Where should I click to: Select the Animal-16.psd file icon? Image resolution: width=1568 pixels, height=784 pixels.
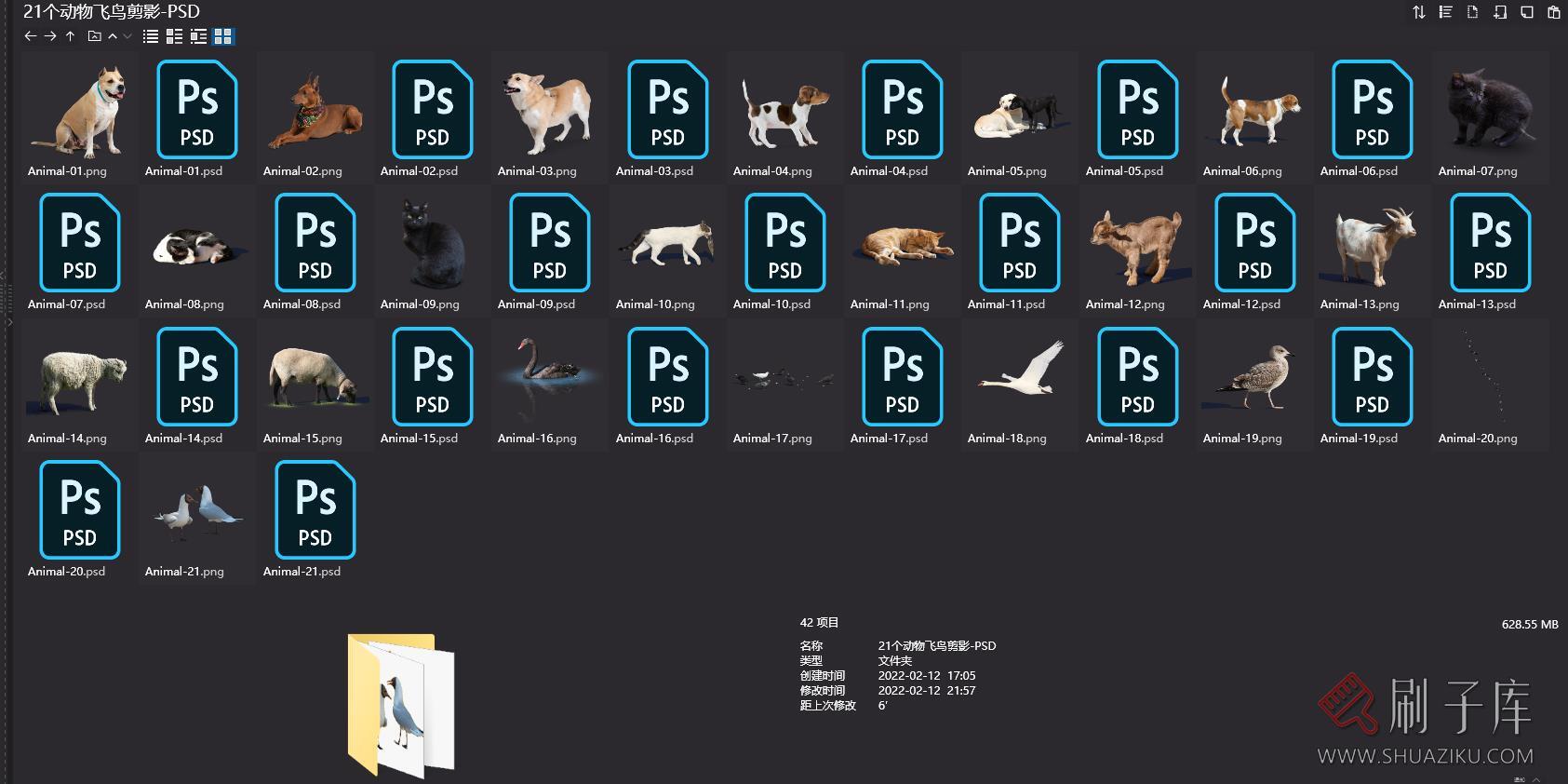click(667, 377)
